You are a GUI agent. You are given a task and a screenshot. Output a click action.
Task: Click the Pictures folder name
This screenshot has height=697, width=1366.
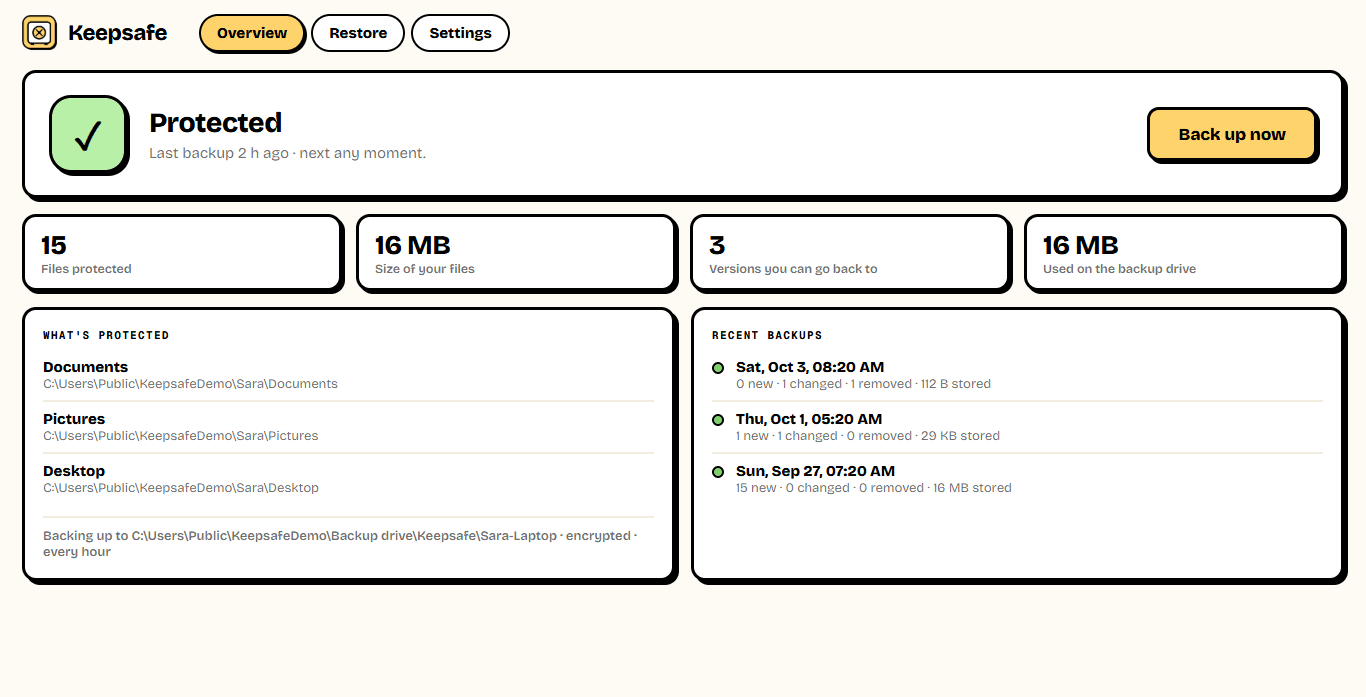[x=74, y=419]
